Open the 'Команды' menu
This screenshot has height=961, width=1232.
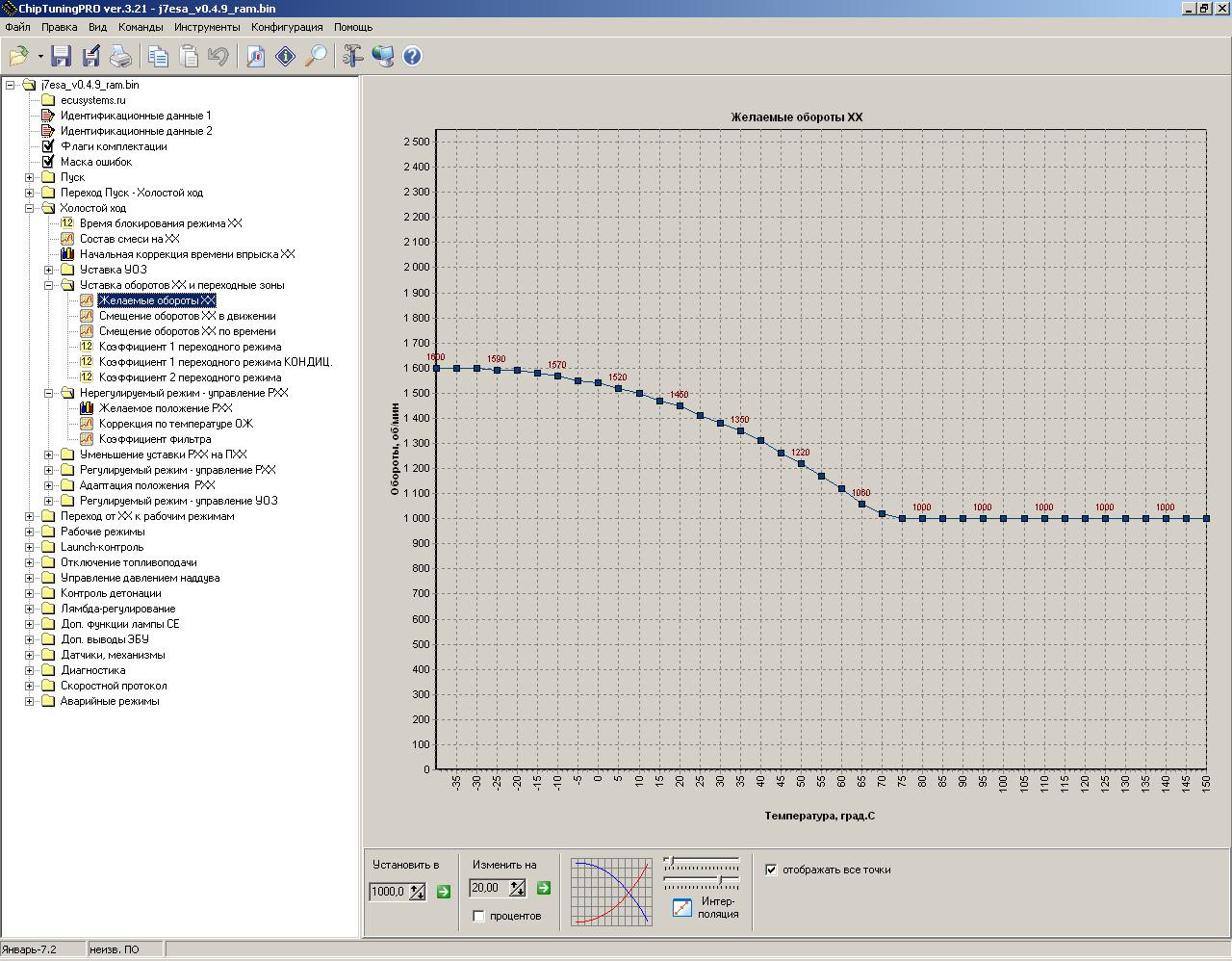click(141, 27)
